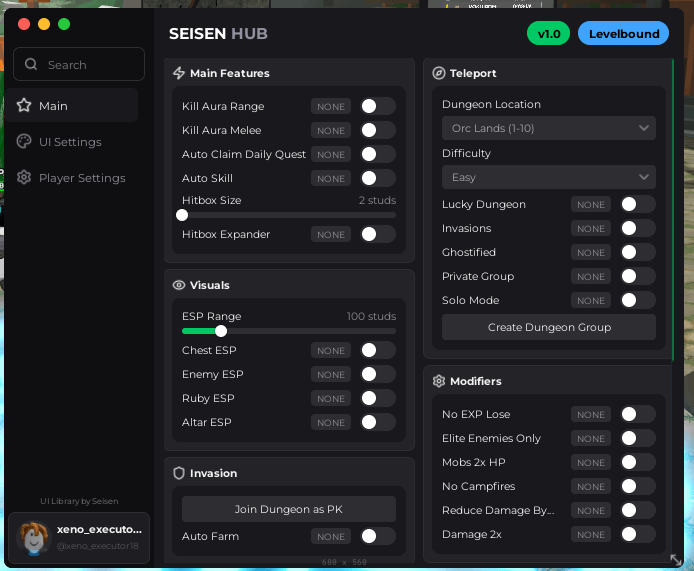The image size is (694, 571).
Task: Turn on Altar ESP switch
Action: point(378,422)
